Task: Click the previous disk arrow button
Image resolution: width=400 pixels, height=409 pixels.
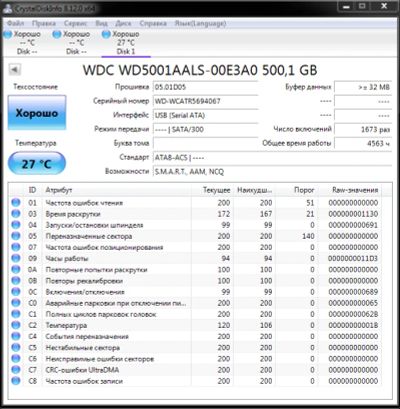Action: point(14,70)
